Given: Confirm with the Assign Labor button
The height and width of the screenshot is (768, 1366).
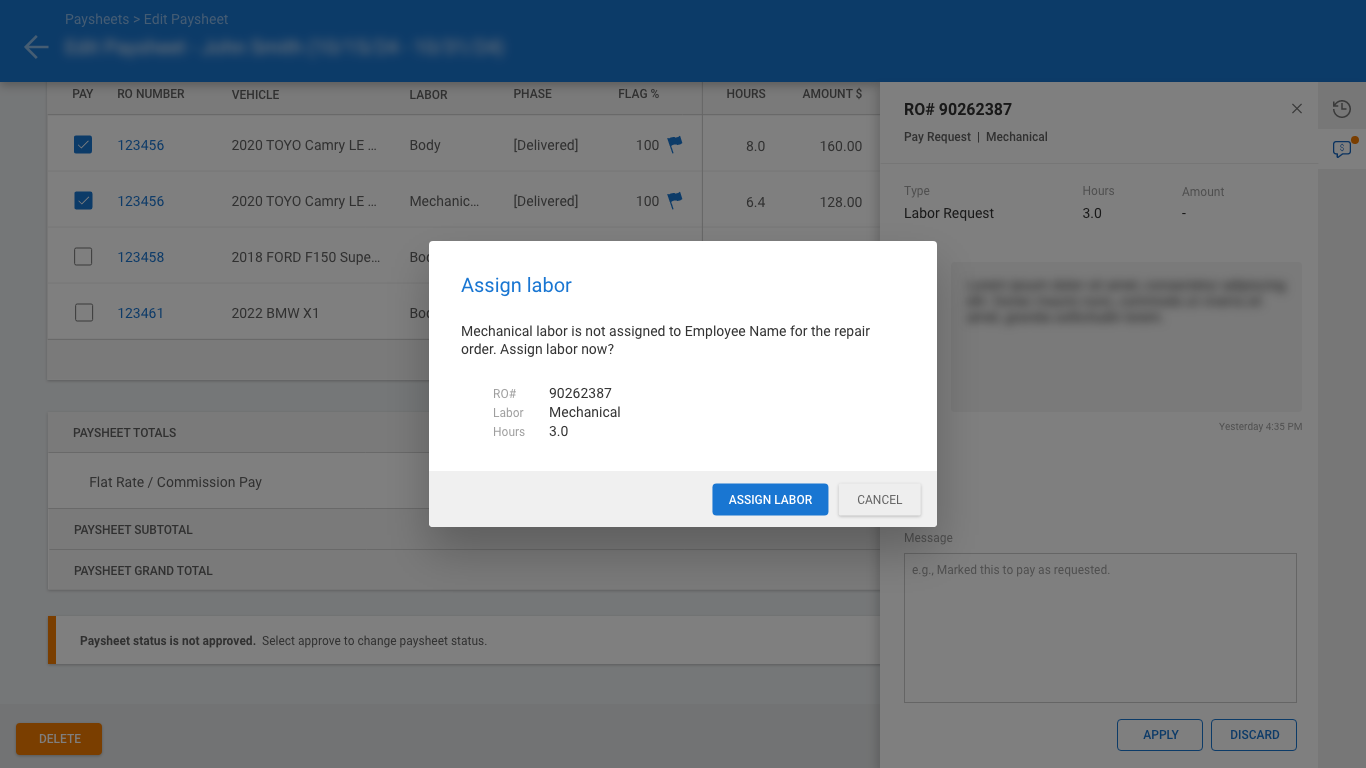Looking at the screenshot, I should coord(770,500).
